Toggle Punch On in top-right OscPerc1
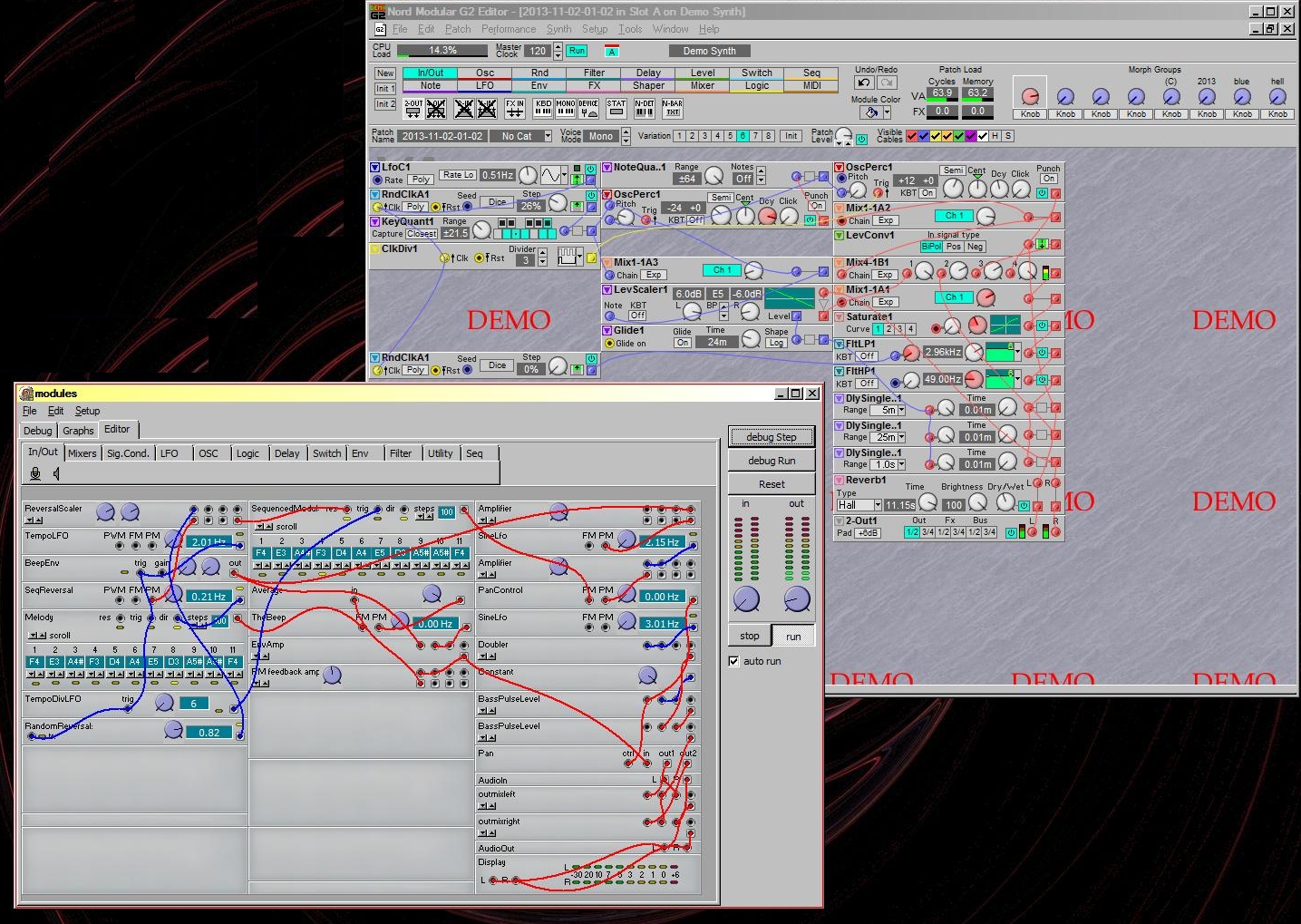Screen dimensions: 1301x924 pos(1049,179)
